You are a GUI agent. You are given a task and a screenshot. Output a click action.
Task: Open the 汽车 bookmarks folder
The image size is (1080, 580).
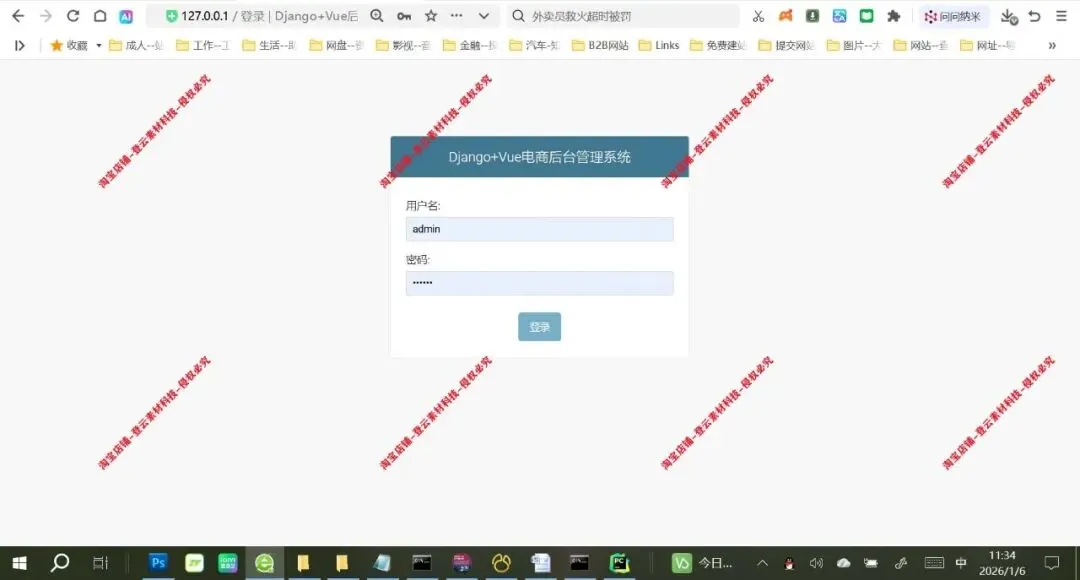[x=534, y=45]
